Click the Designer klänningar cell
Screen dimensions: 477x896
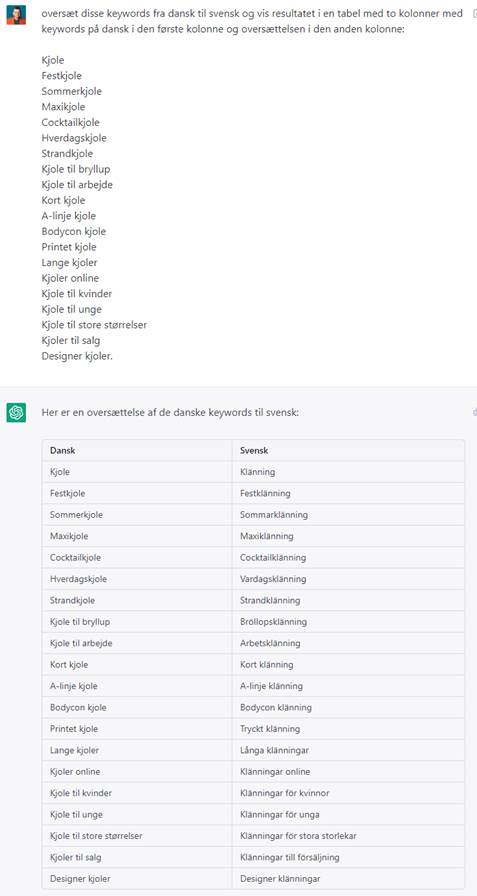(348, 879)
